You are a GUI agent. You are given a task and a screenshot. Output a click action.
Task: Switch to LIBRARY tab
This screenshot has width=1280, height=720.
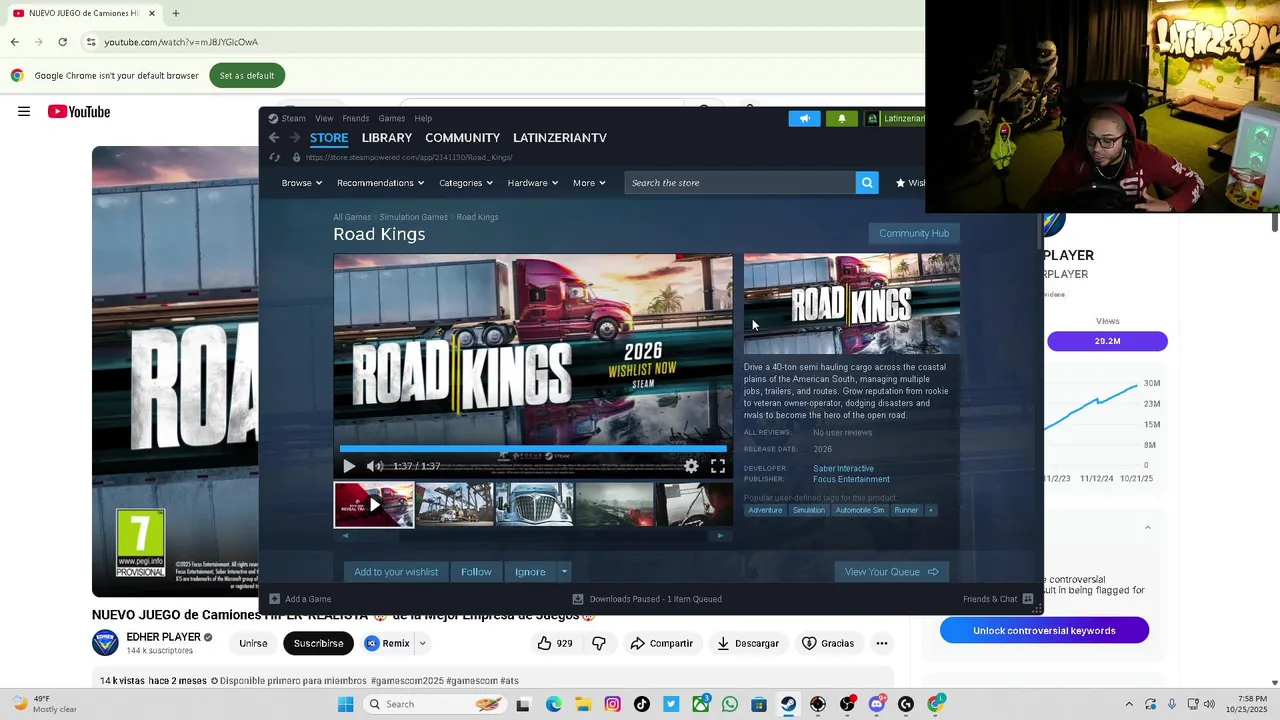[387, 138]
